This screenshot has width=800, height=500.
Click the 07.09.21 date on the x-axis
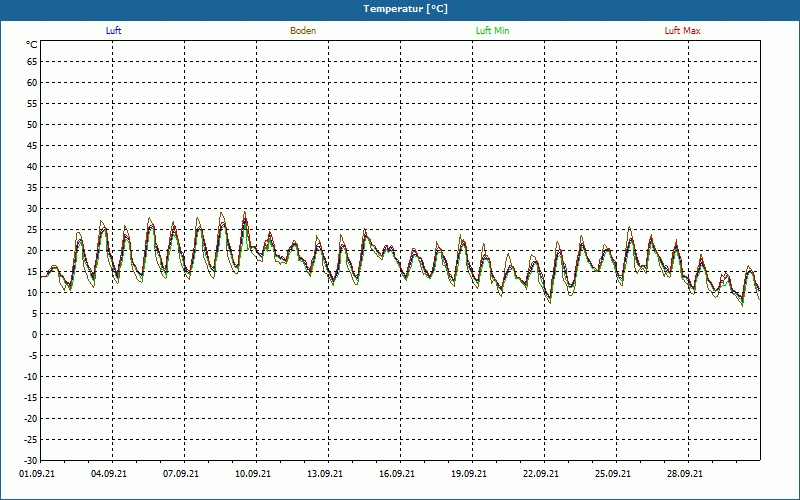(181, 474)
